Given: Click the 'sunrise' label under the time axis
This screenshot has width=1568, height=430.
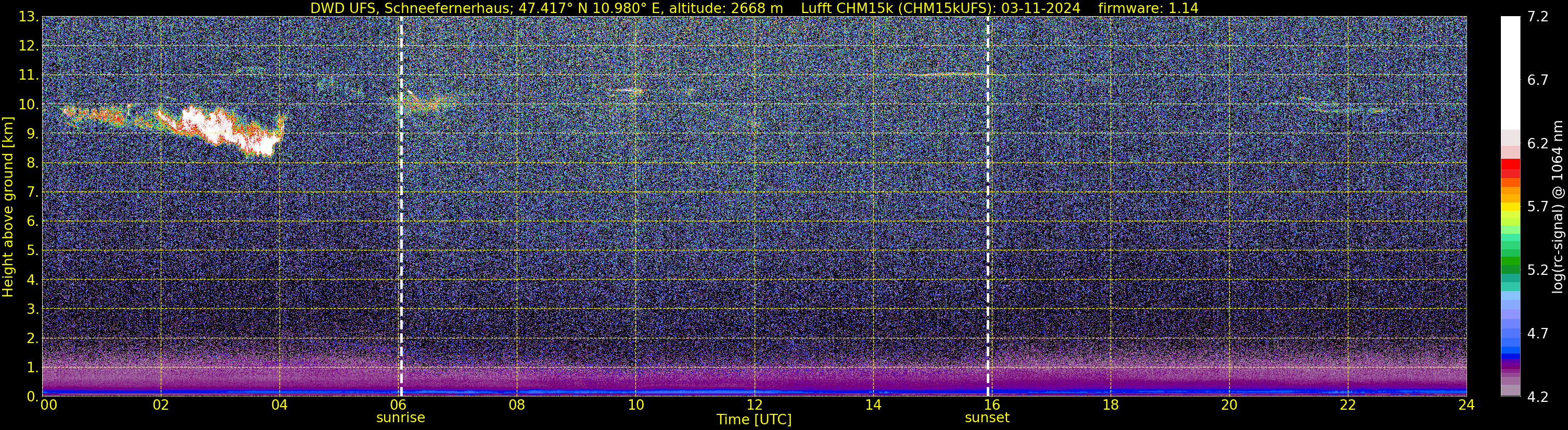Looking at the screenshot, I should coord(401,418).
